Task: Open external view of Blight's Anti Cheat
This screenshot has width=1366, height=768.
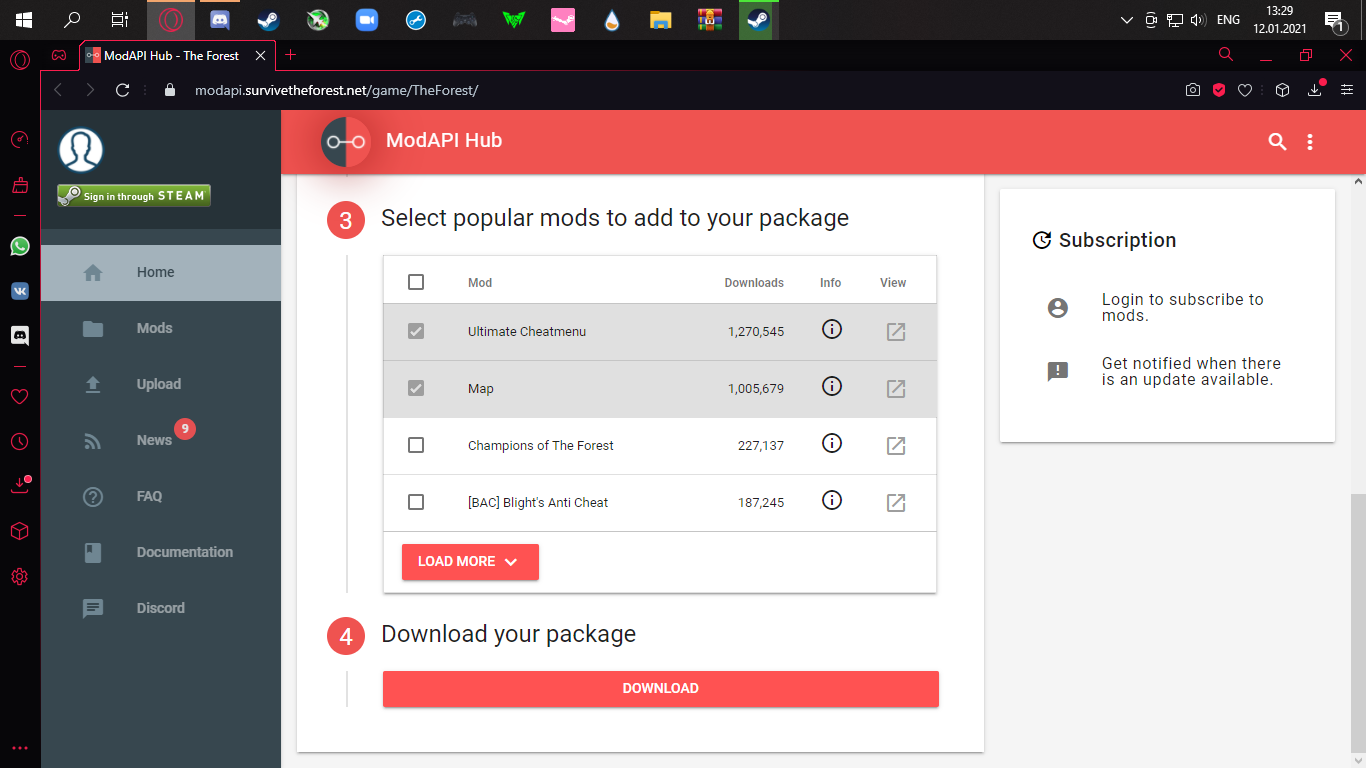Action: [x=896, y=503]
